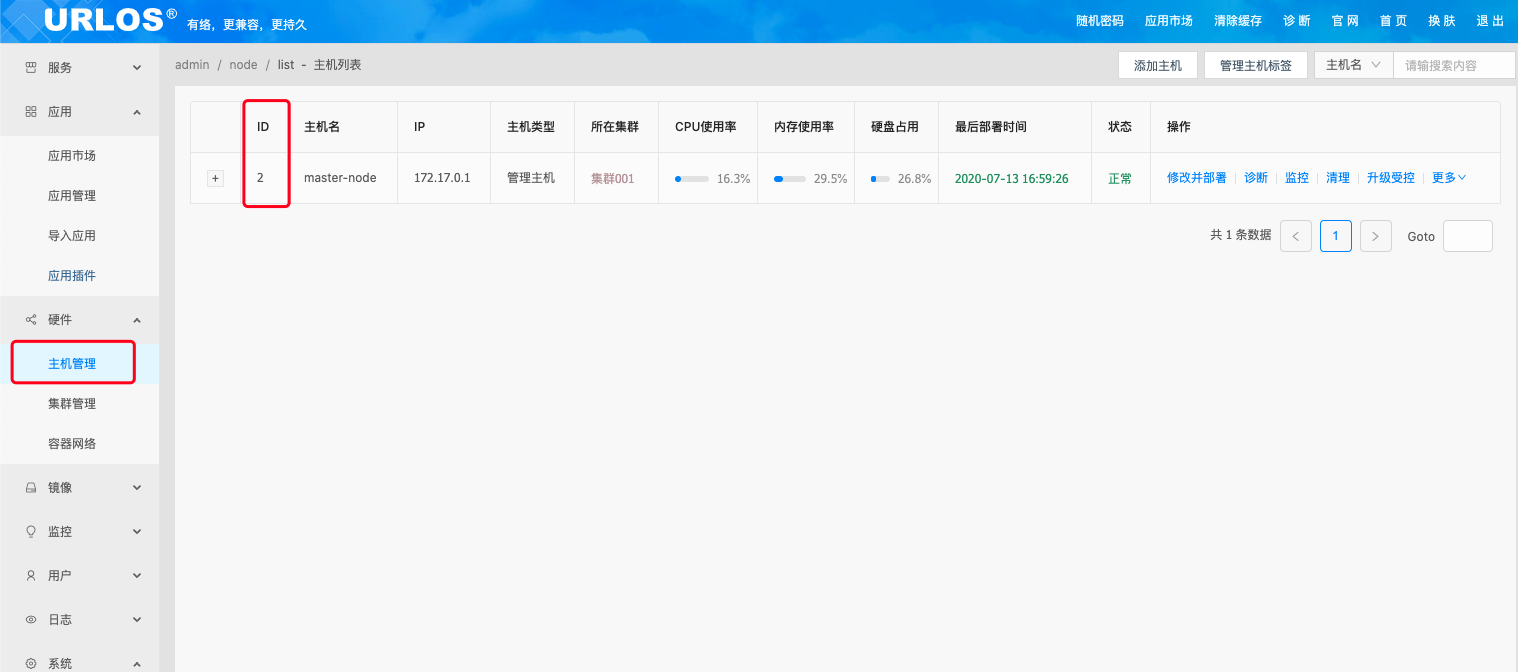Image resolution: width=1518 pixels, height=672 pixels.
Task: Click the 监控 bulb icon in sidebar
Action: (x=31, y=532)
